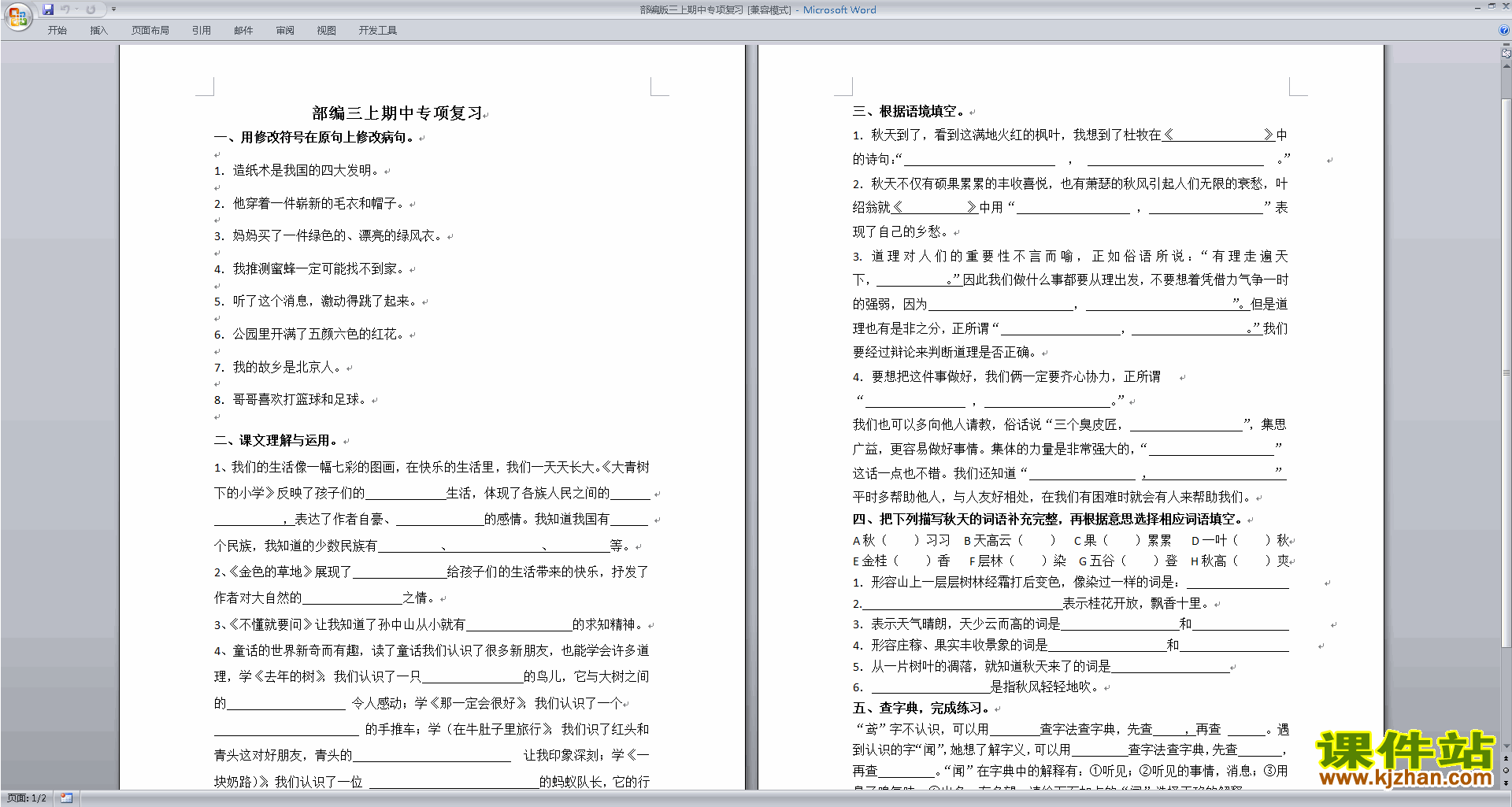Click option H 秋高（ ）爽

point(1240,561)
